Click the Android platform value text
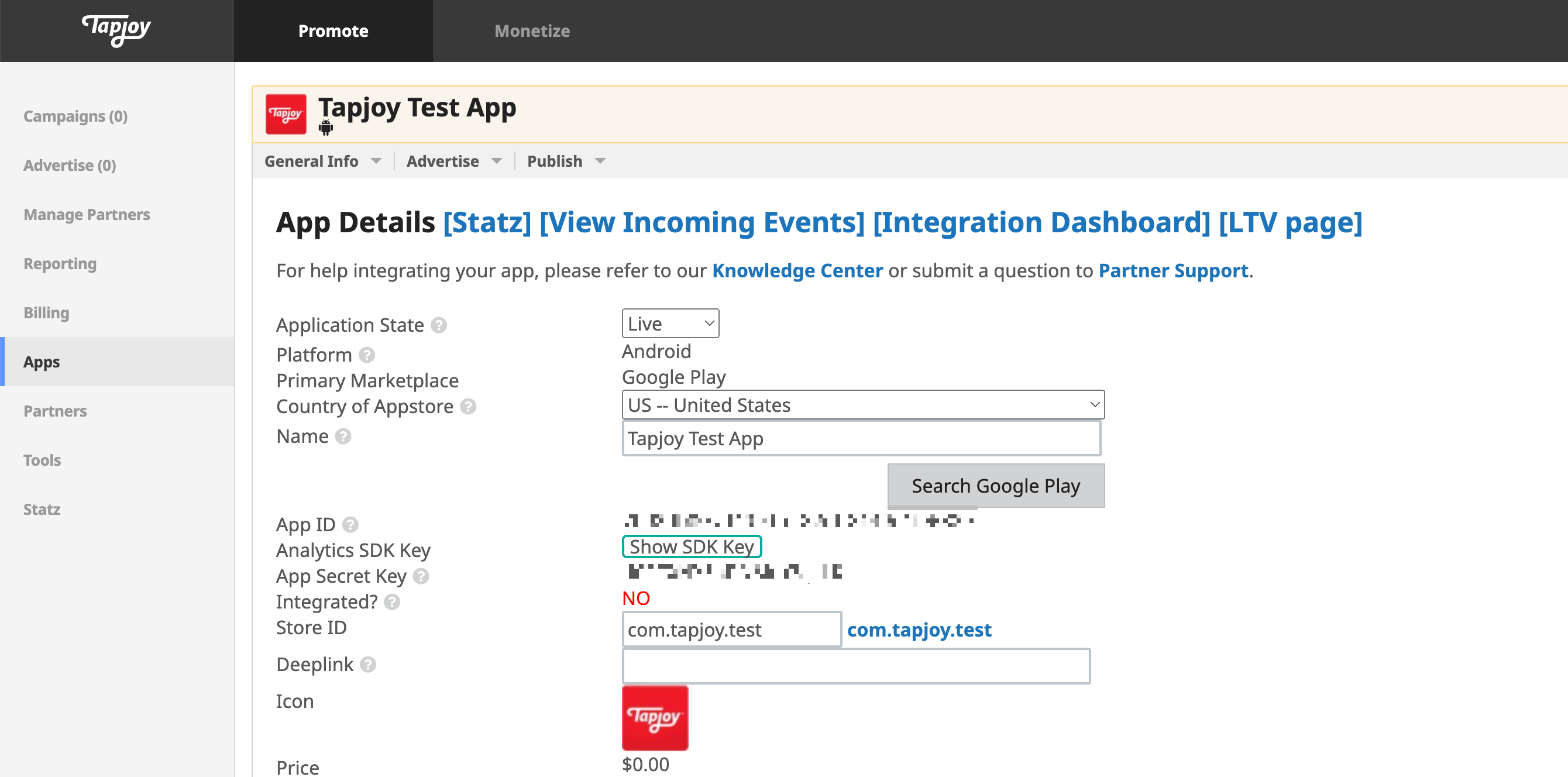 [656, 352]
